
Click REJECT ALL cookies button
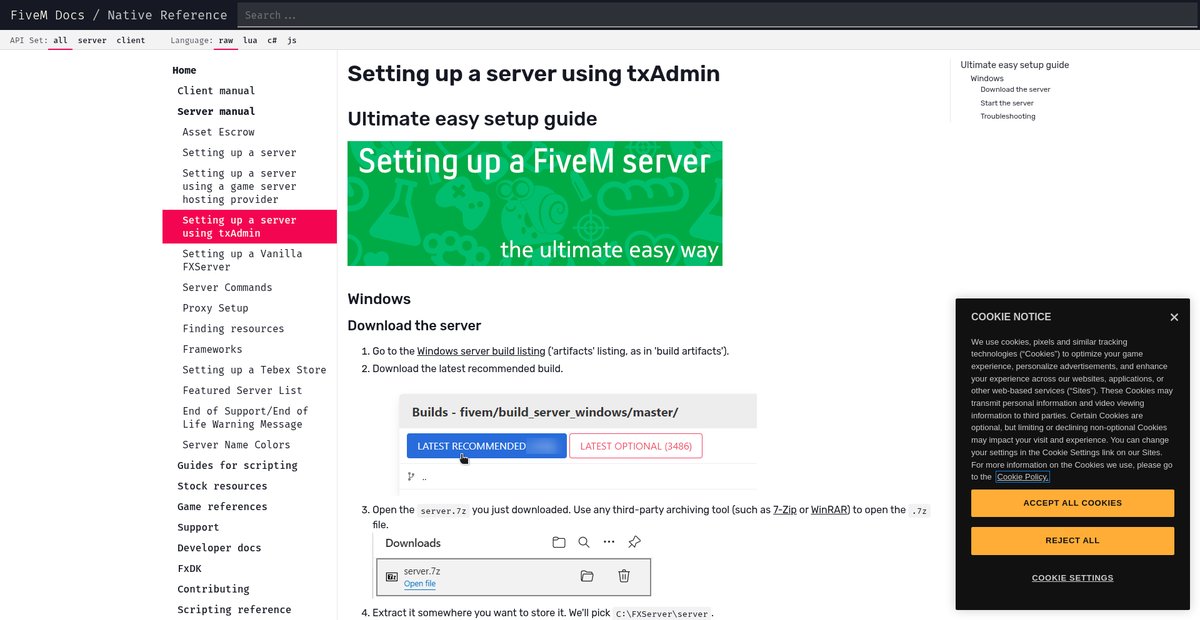click(x=1072, y=541)
